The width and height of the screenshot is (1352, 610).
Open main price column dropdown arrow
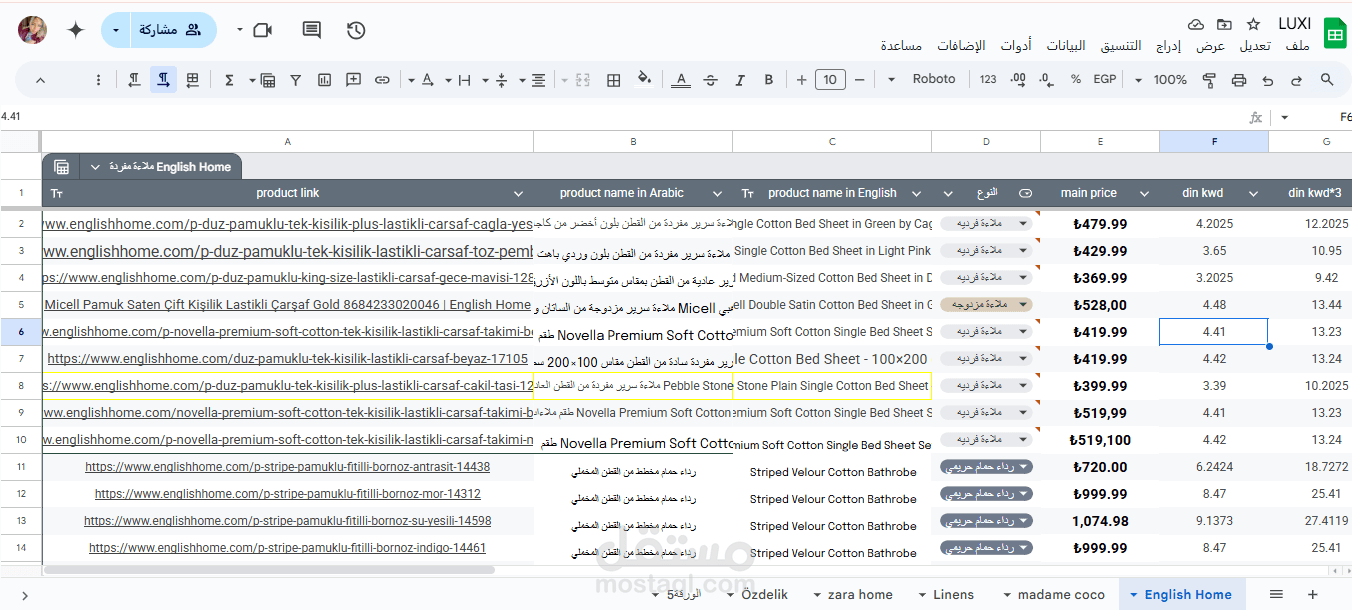[1144, 193]
